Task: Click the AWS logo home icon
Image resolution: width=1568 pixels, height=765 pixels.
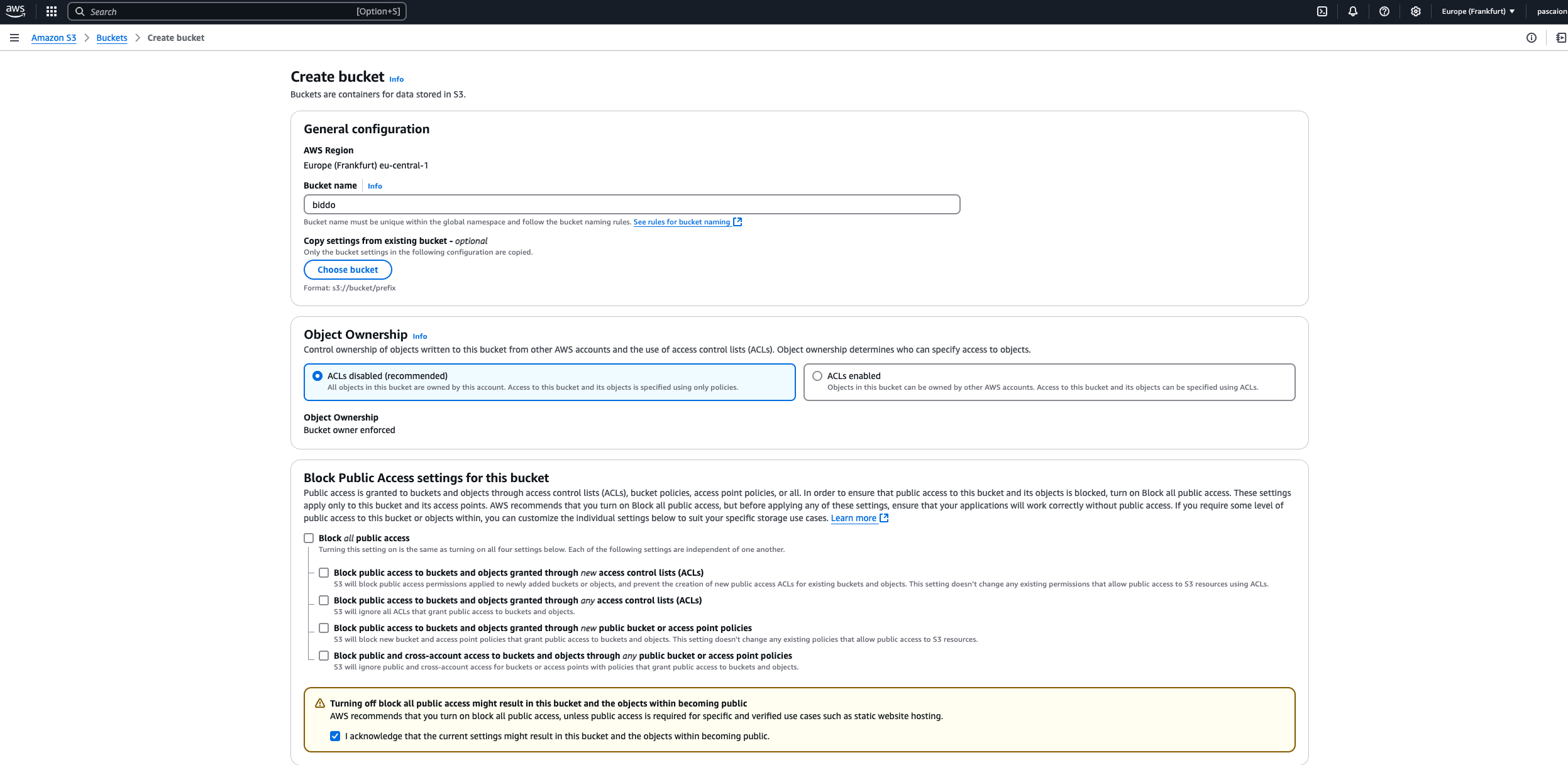Action: (x=16, y=11)
